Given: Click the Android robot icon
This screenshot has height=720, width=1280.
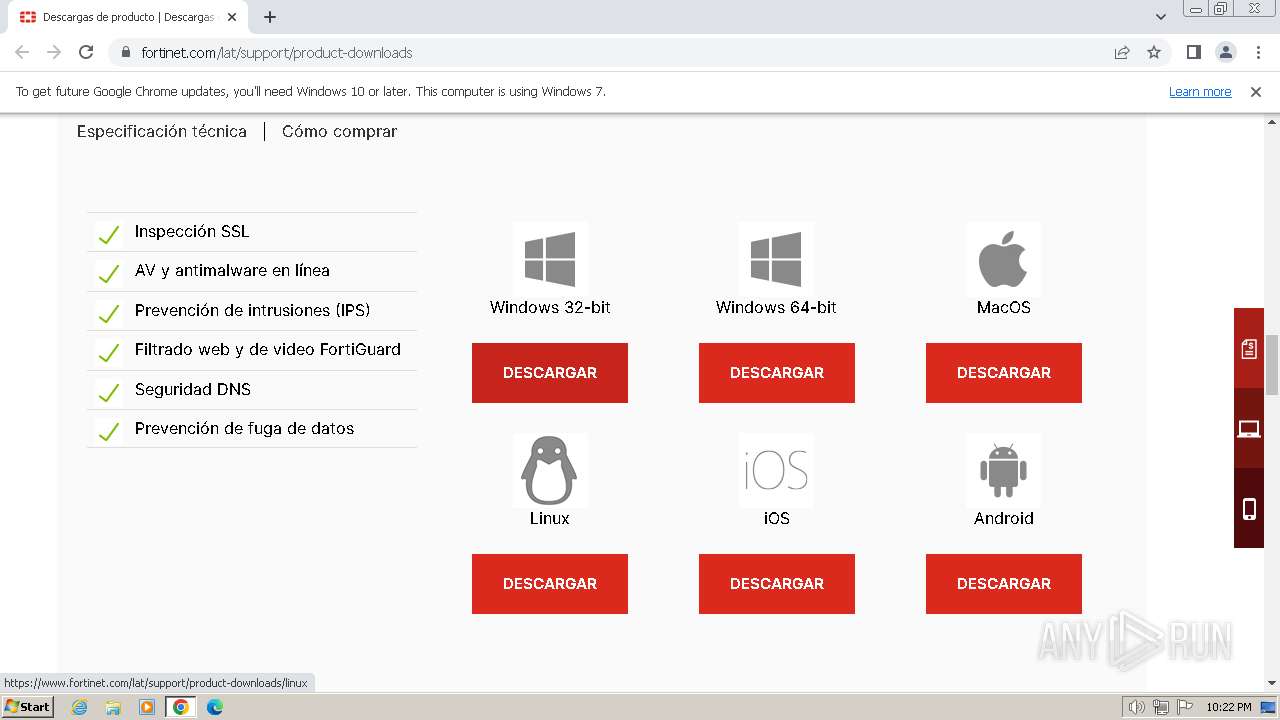Looking at the screenshot, I should pyautogui.click(x=1003, y=470).
